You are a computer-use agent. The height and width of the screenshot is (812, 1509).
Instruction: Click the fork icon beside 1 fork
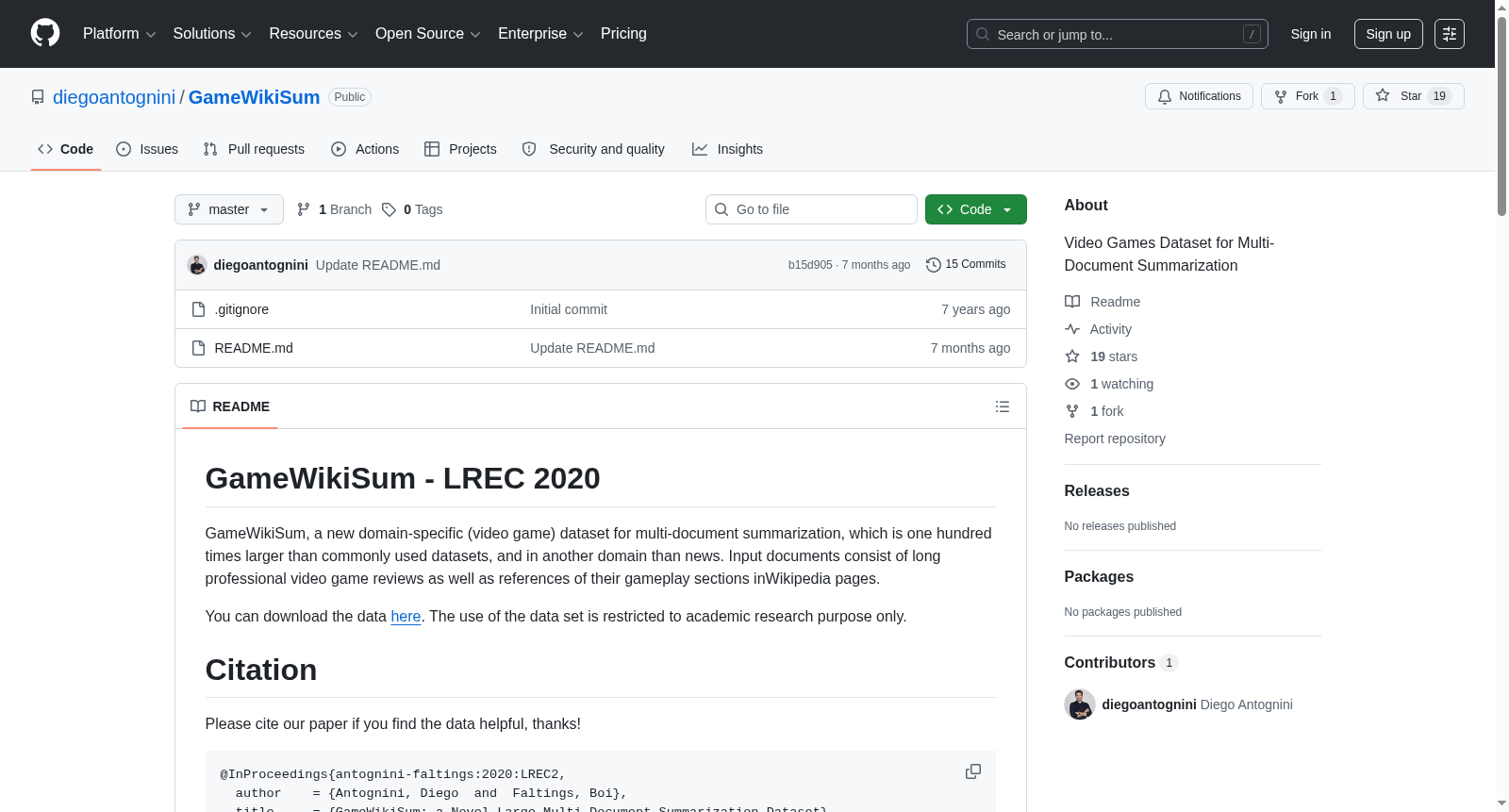1072,411
